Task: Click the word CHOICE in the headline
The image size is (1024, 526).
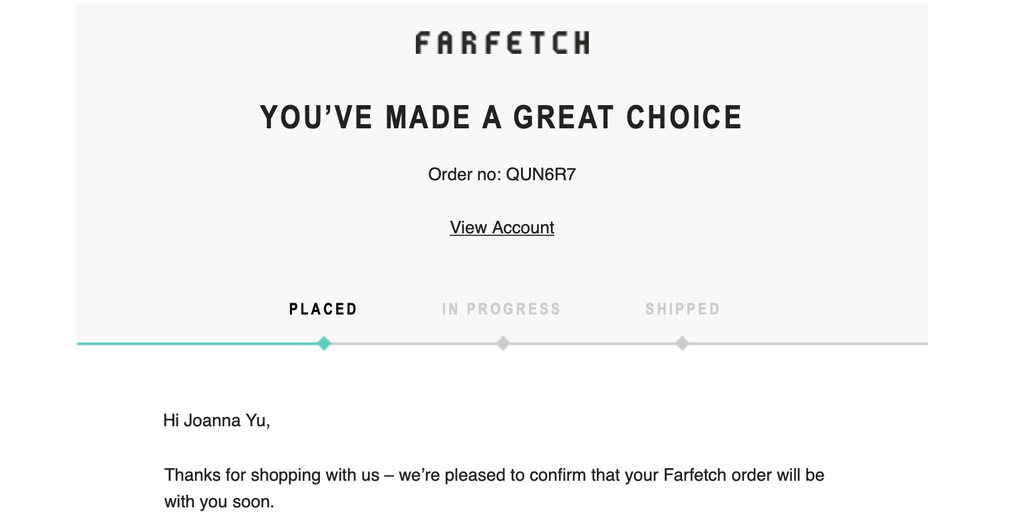Action: (x=684, y=118)
